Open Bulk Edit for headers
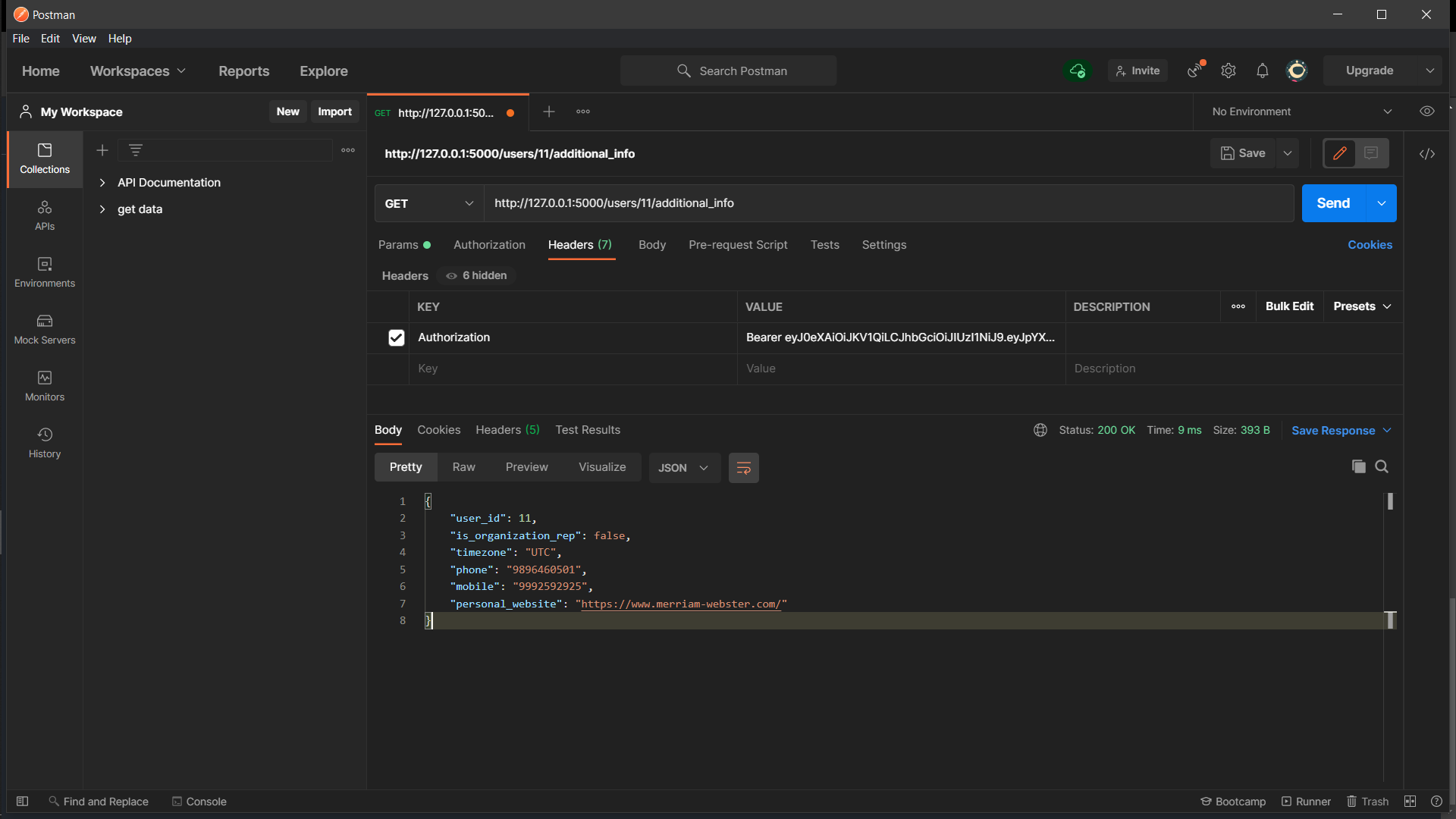This screenshot has height=819, width=1456. pyautogui.click(x=1290, y=306)
